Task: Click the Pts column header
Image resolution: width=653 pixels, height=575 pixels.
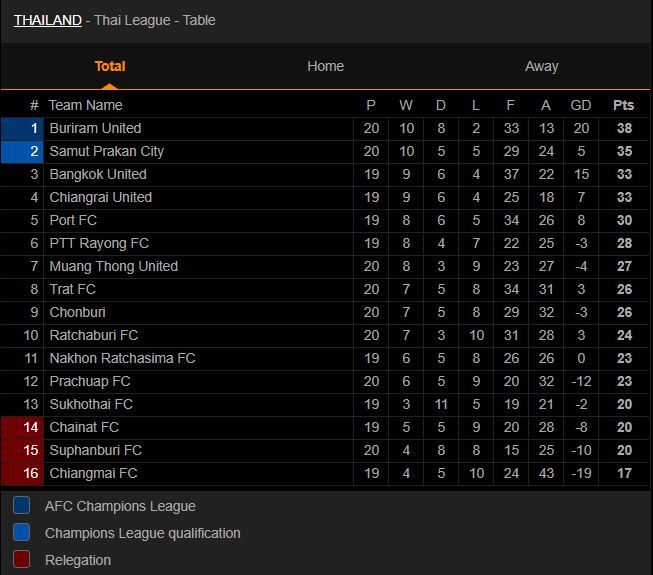Action: (x=623, y=105)
